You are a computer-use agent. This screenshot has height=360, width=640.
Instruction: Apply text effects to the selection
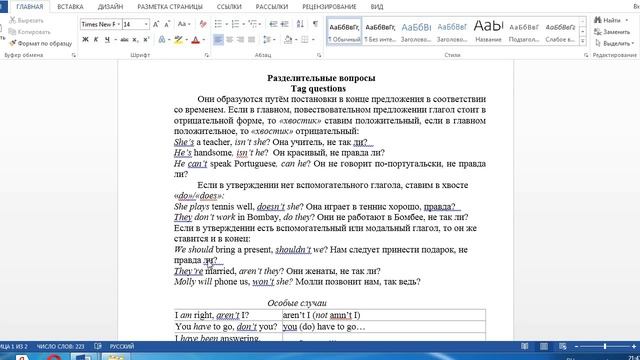pos(162,40)
